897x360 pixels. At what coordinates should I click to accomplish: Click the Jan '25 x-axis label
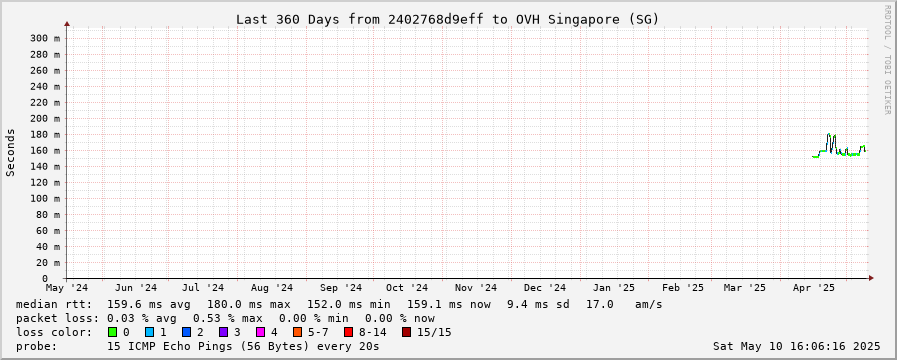click(613, 288)
